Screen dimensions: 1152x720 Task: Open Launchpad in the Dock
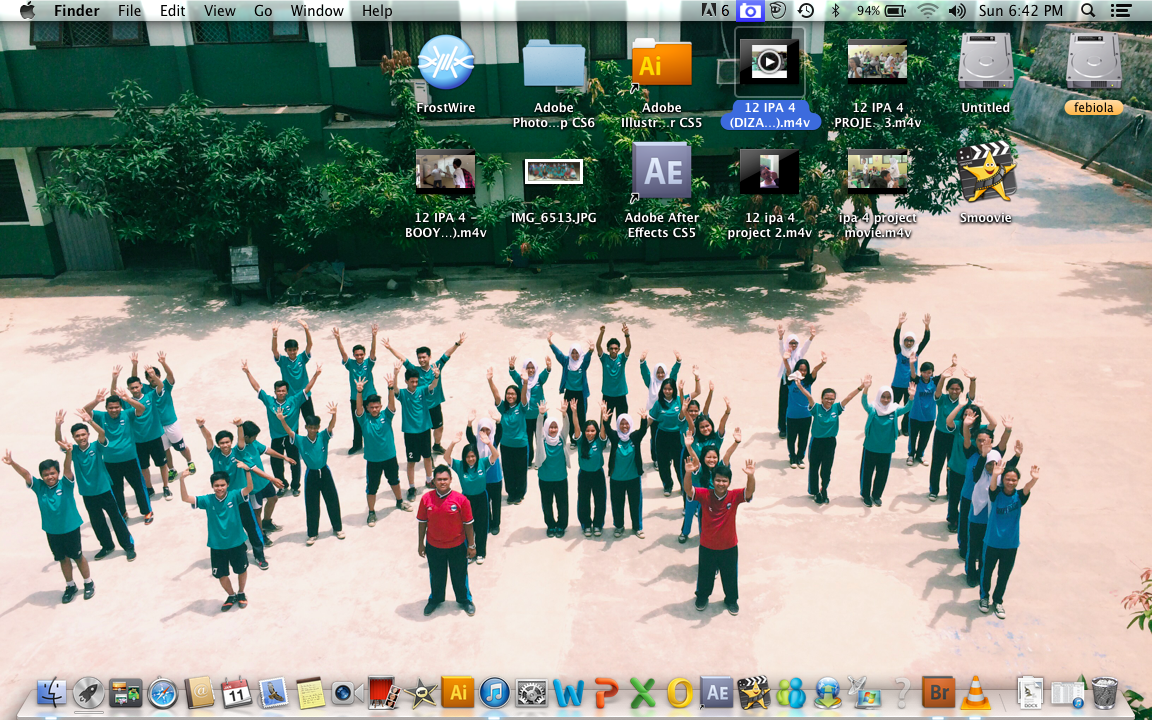click(x=89, y=693)
